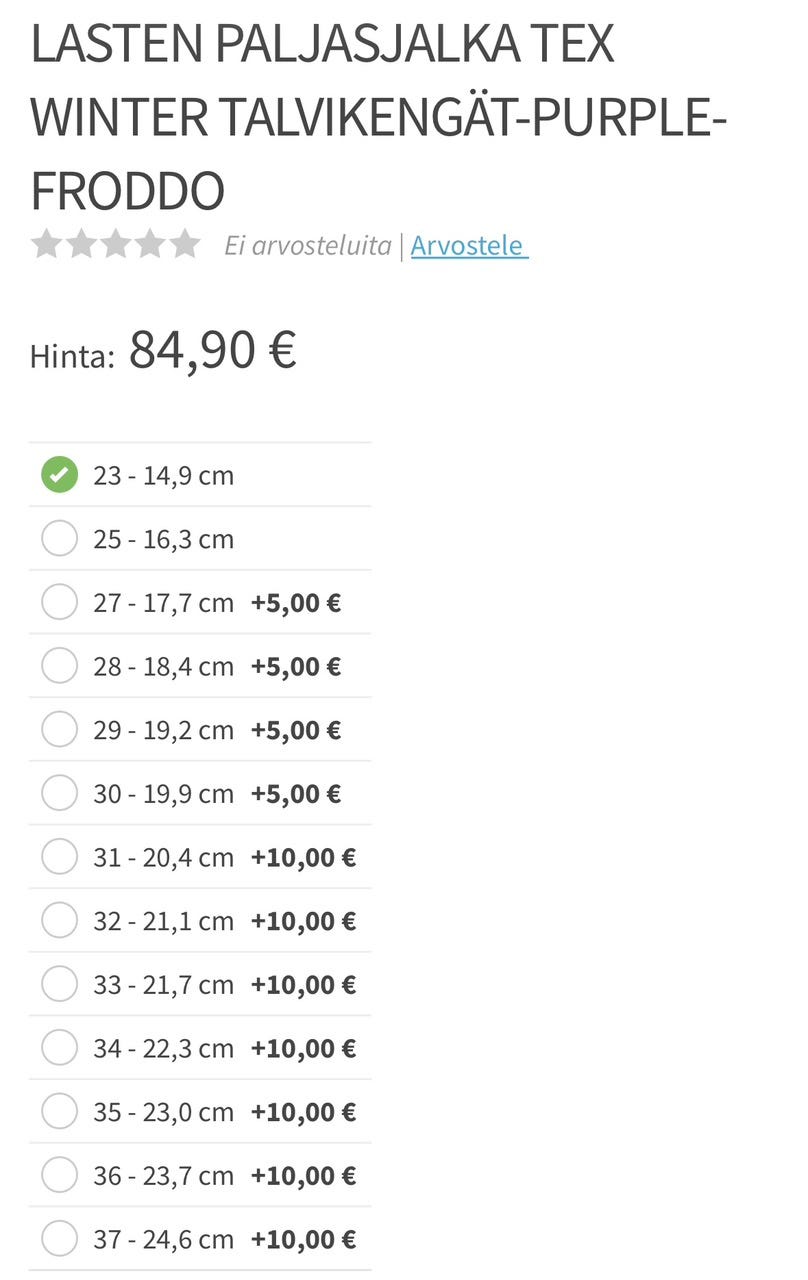
Task: Select size 23 - 14,9 cm radio option
Action: pos(60,475)
